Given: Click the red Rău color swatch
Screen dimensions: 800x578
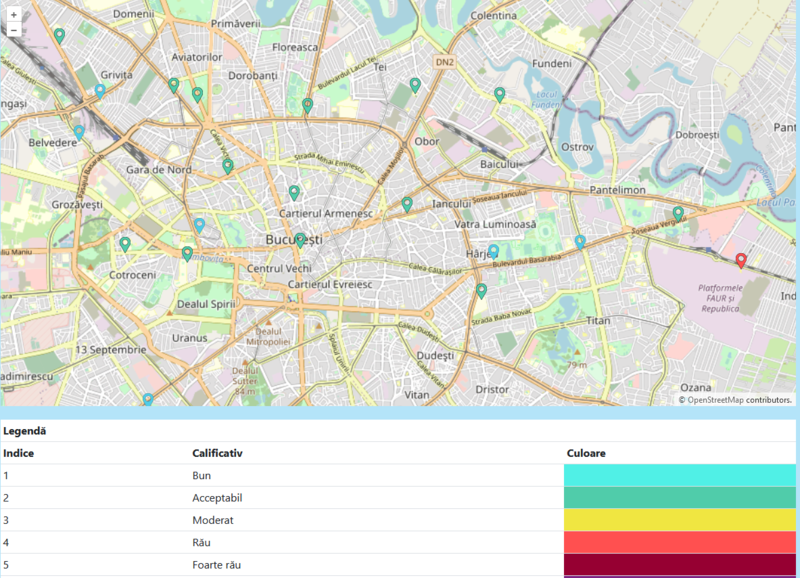Looking at the screenshot, I should click(680, 542).
